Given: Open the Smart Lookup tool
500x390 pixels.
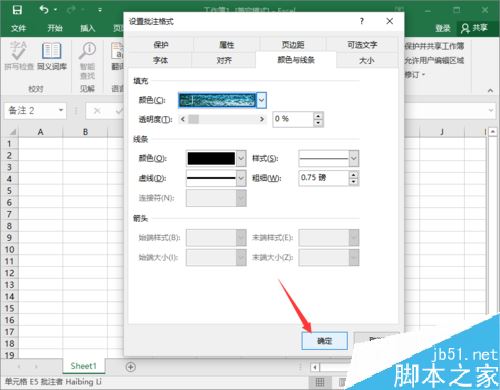Looking at the screenshot, I should pyautogui.click(x=87, y=61).
